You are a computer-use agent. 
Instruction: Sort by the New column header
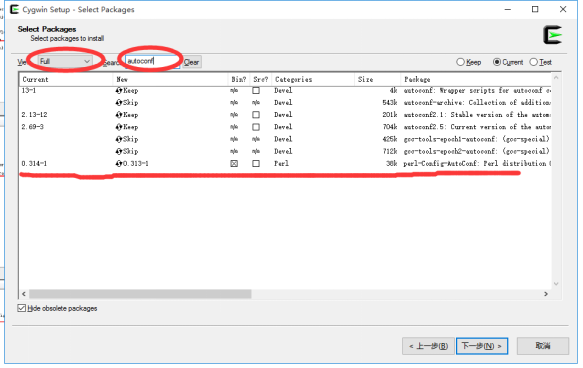tap(170, 80)
